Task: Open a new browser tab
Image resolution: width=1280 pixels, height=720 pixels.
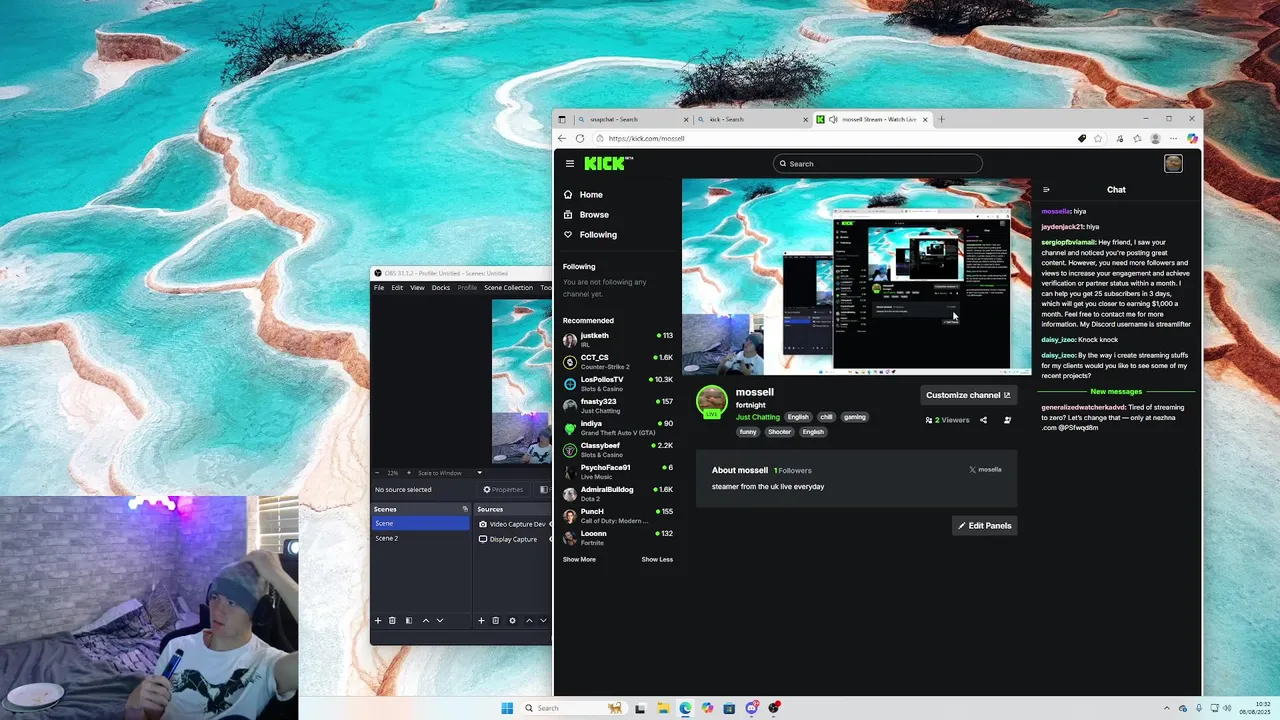Action: point(941,119)
